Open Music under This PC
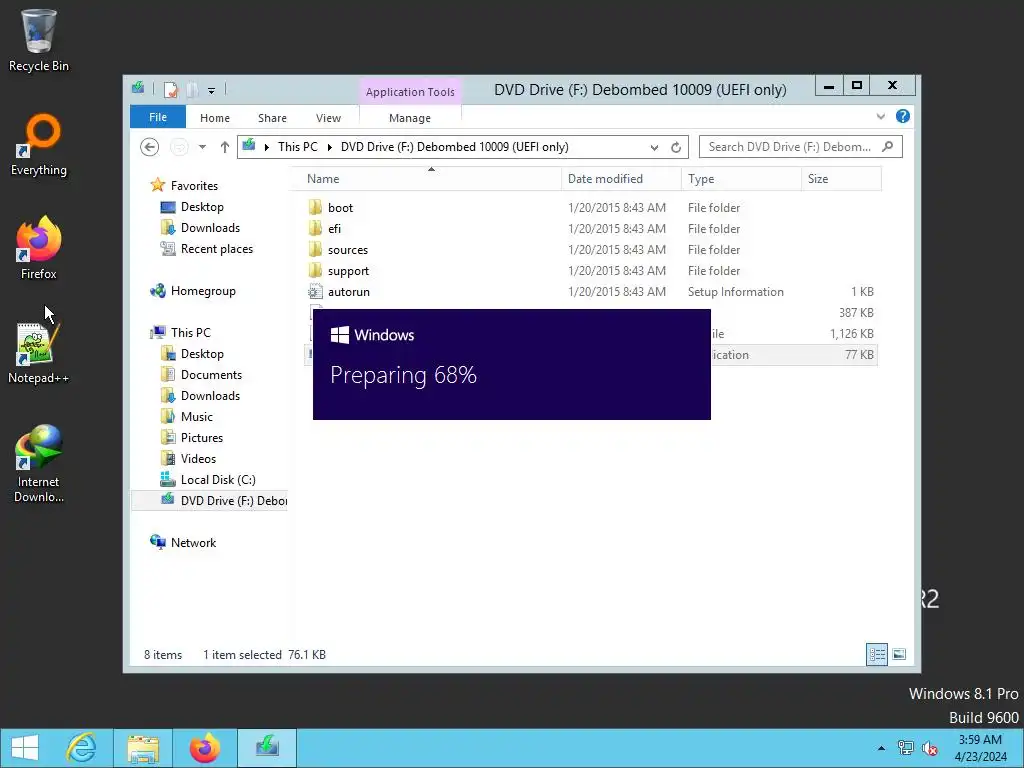This screenshot has width=1024, height=768. pos(197,417)
